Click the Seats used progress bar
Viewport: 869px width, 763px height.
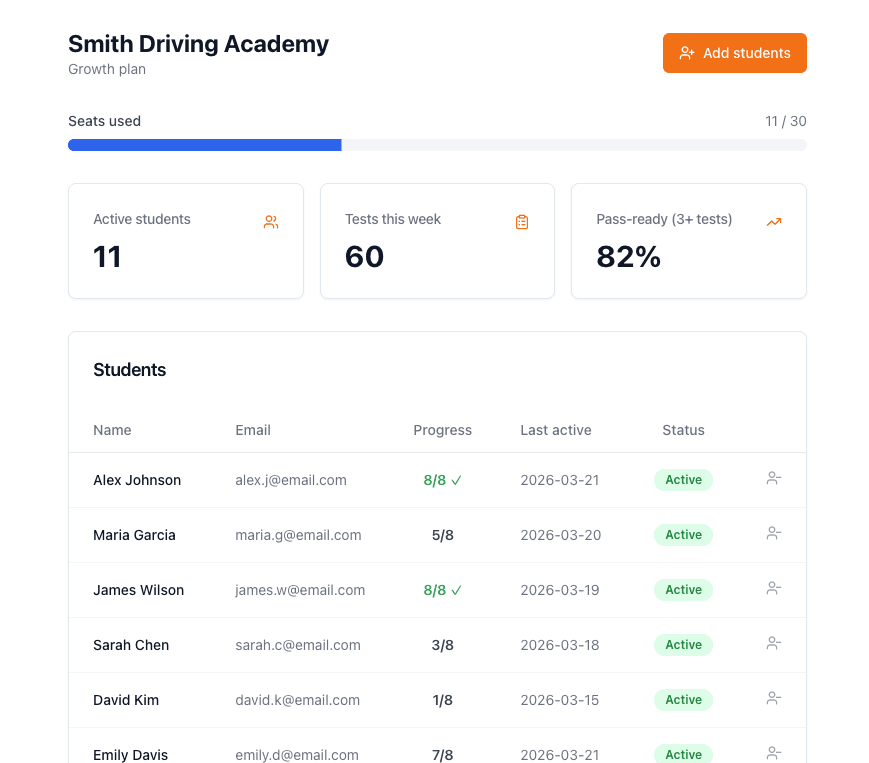pyautogui.click(x=437, y=145)
